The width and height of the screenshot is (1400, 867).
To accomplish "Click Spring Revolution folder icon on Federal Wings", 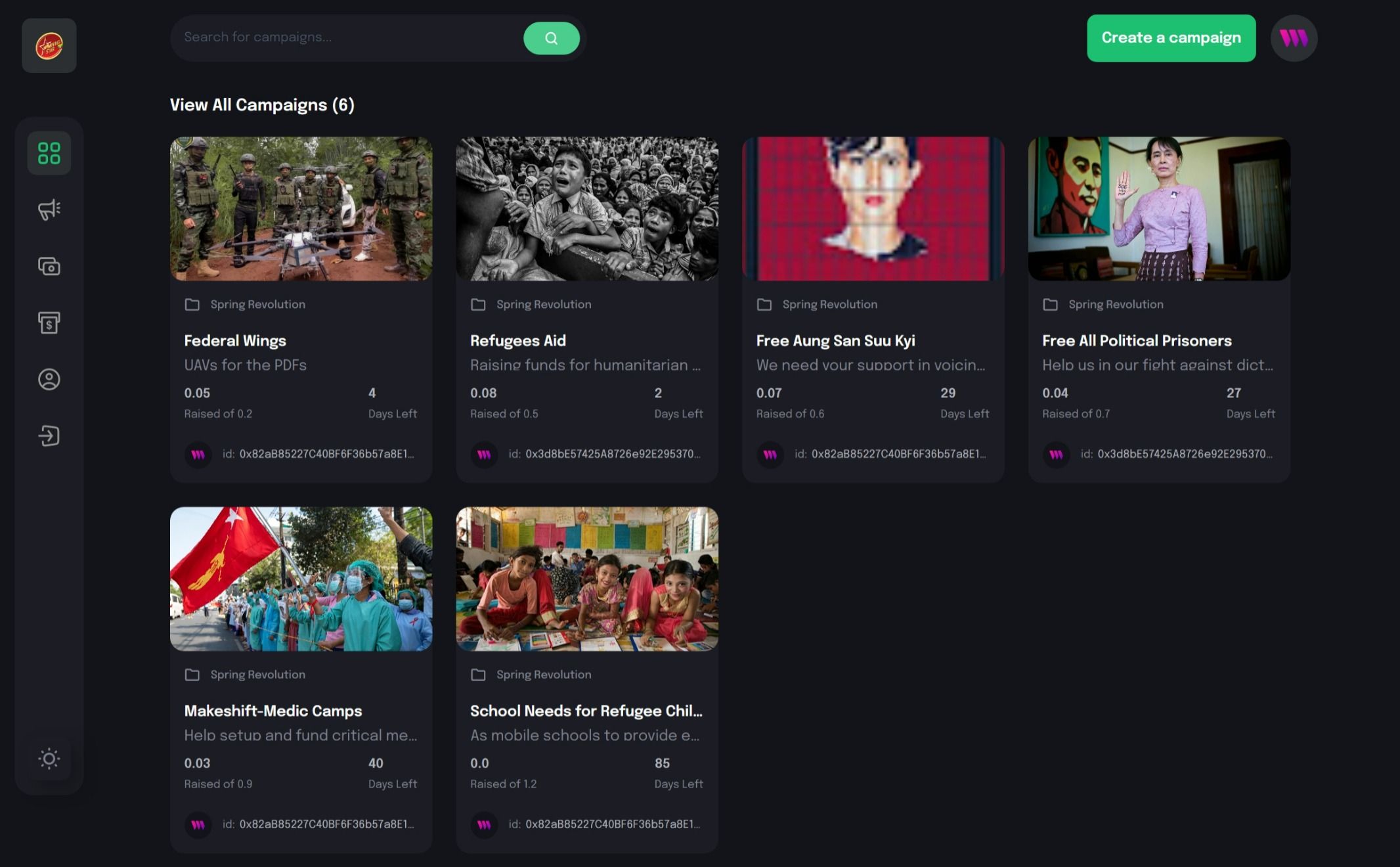I will 192,304.
